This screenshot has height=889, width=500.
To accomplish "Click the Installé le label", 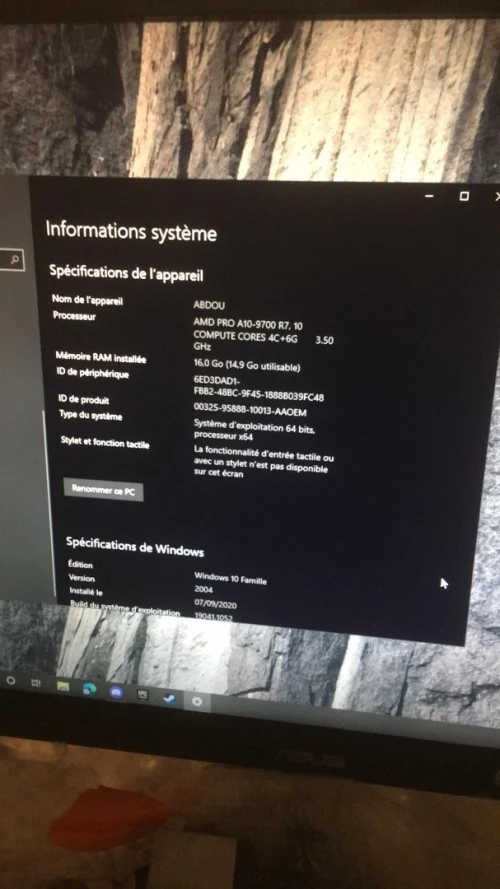I will pos(86,591).
